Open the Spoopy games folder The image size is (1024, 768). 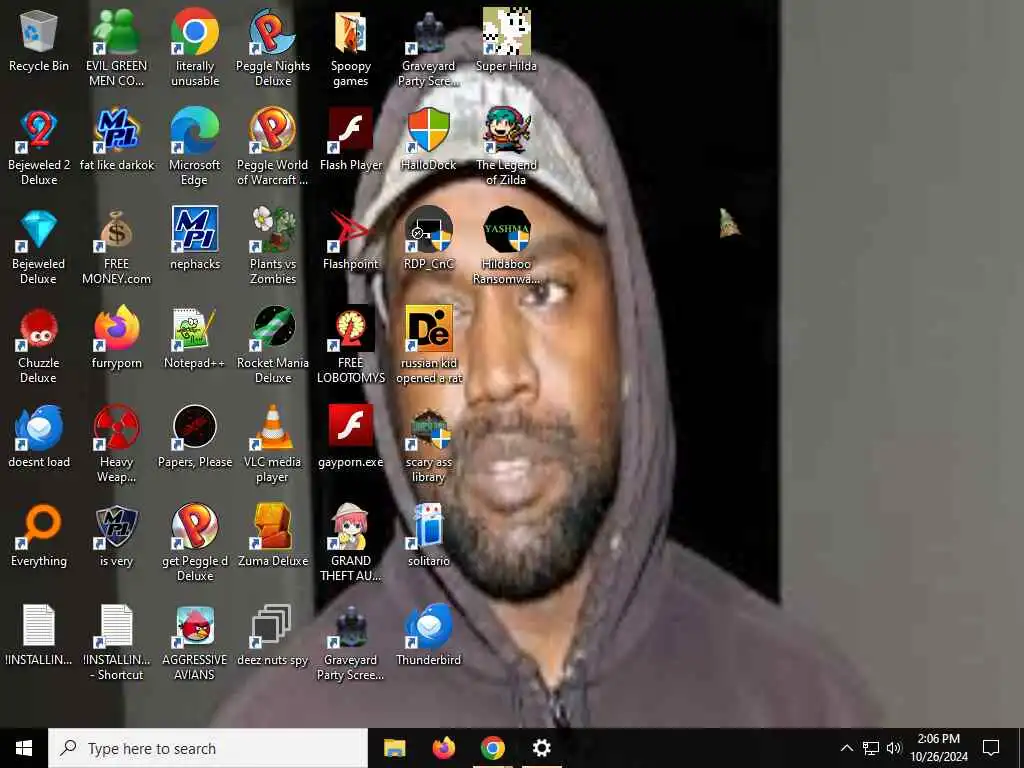[351, 33]
